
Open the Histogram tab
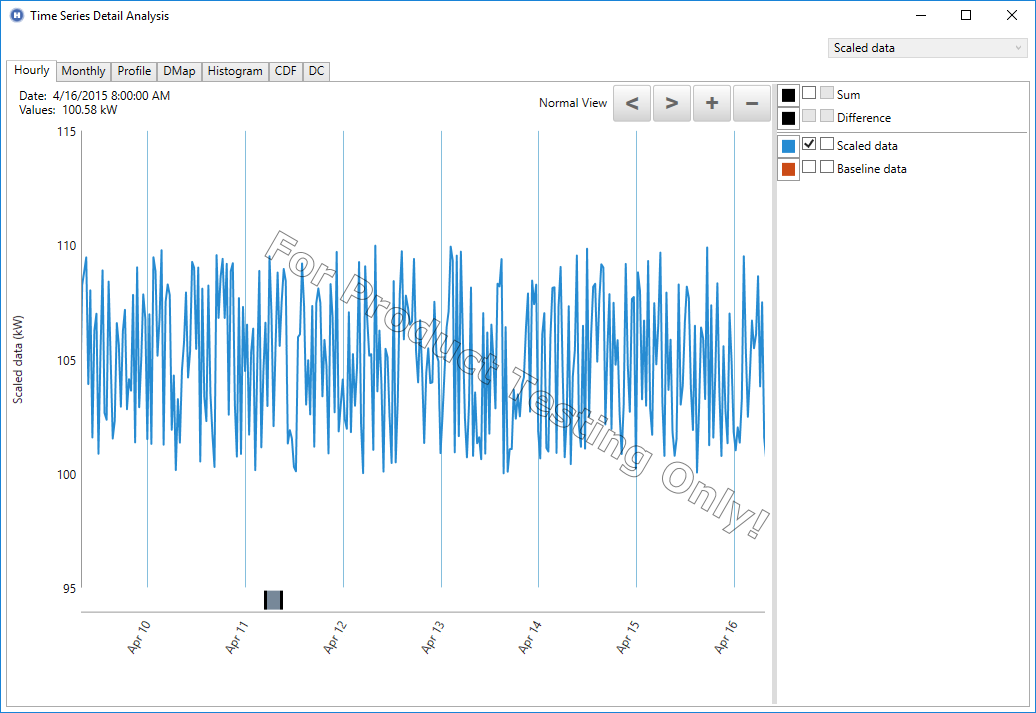(234, 71)
